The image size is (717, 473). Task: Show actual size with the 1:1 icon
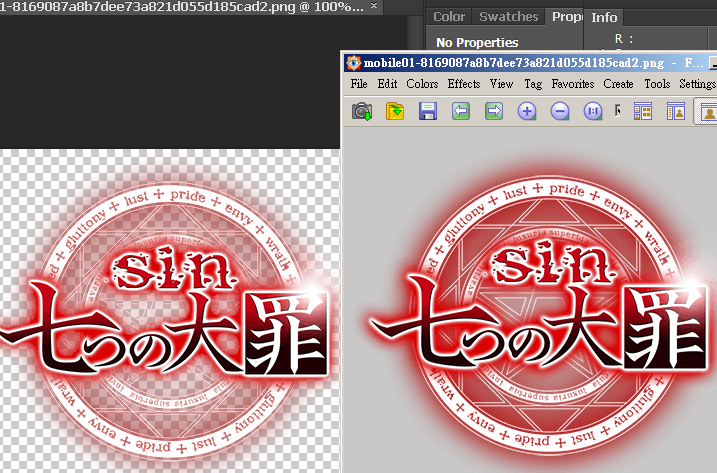click(x=593, y=111)
